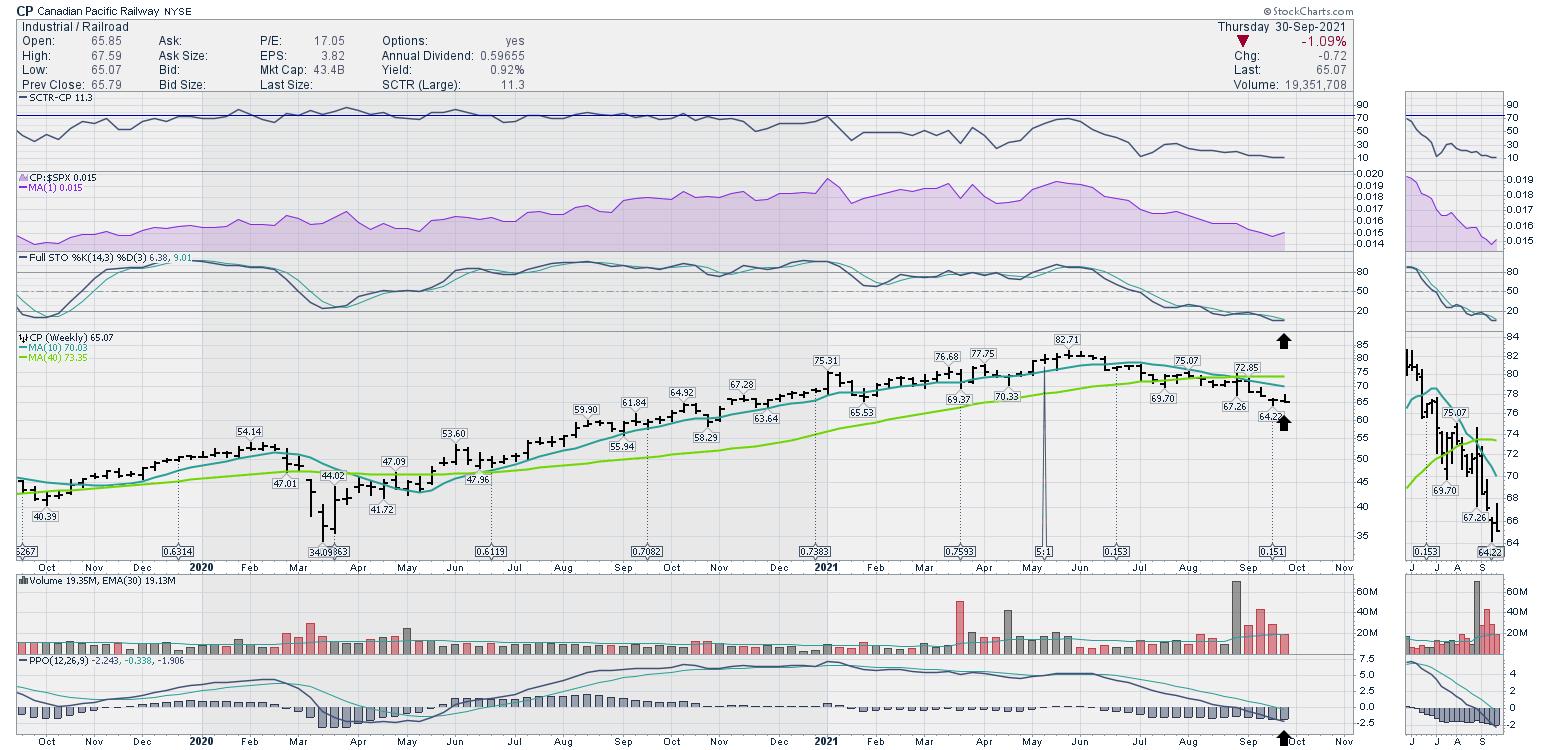
Task: Select the Industrial / Railroad sector label
Action: pyautogui.click(x=75, y=27)
